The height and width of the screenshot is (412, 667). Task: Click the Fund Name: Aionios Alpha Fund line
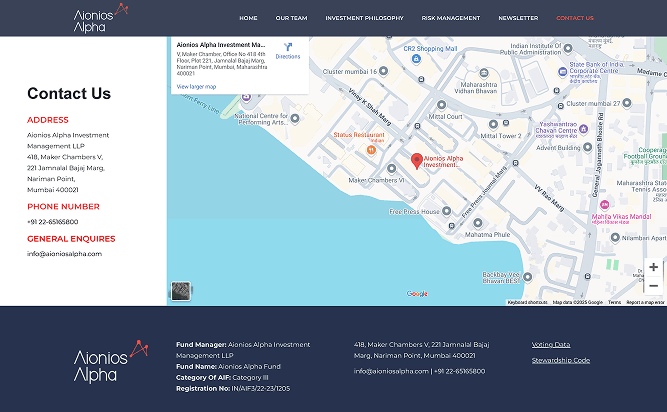coord(228,367)
